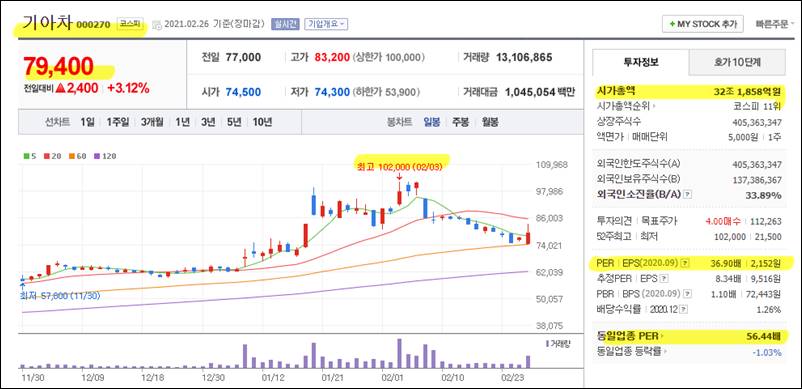Click the 1.26% dividend yield value
The image size is (802, 389).
770,309
